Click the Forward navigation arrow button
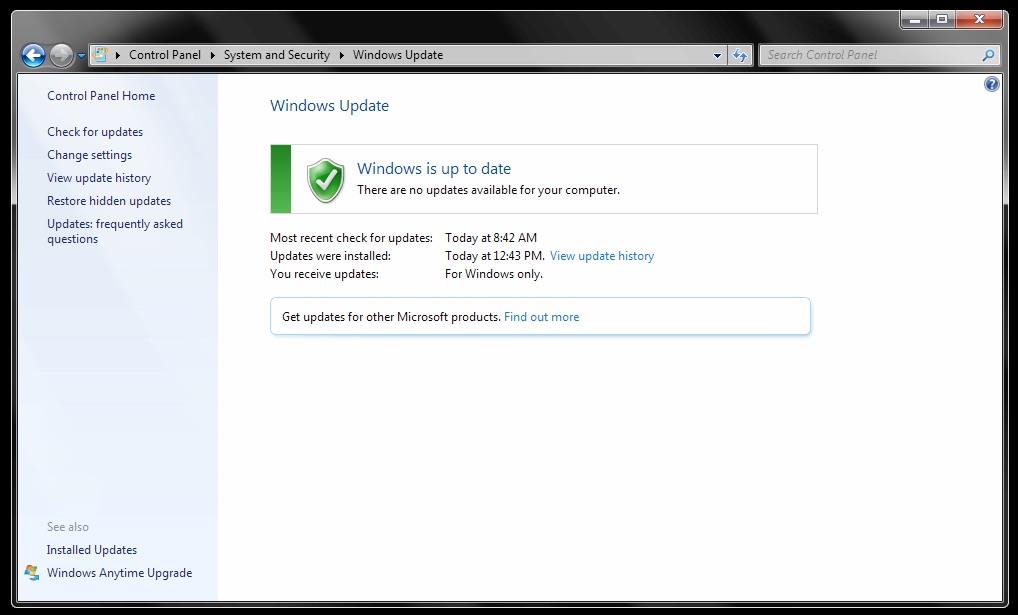The width and height of the screenshot is (1018, 615). 61,56
